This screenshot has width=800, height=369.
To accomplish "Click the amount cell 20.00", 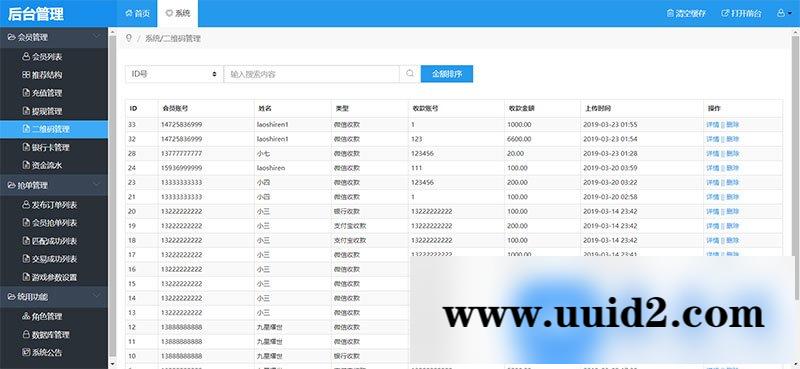I will 515,153.
